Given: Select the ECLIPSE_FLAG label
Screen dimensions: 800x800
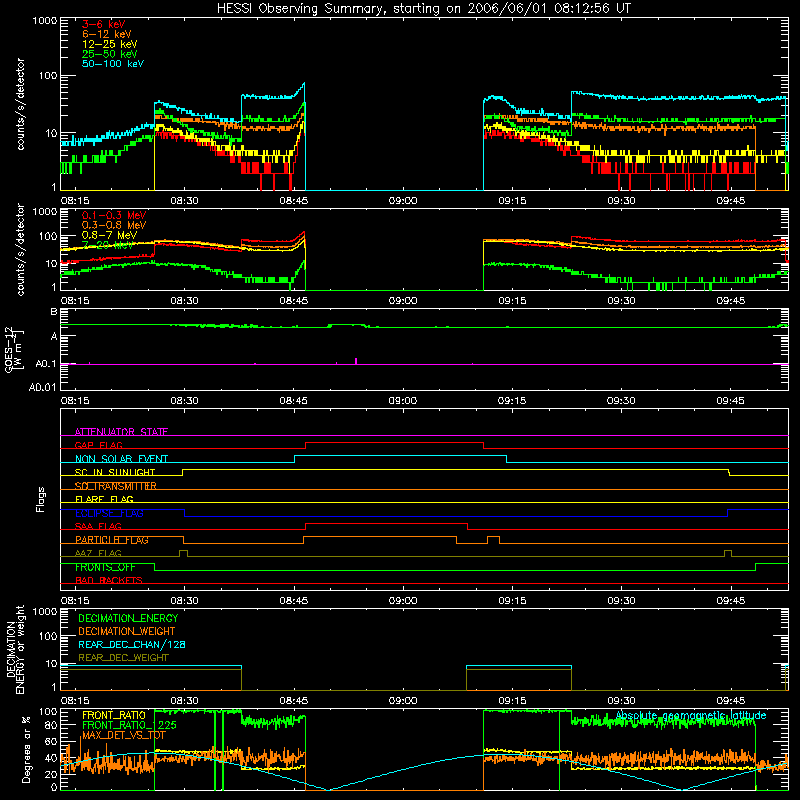Looking at the screenshot, I should [109, 513].
